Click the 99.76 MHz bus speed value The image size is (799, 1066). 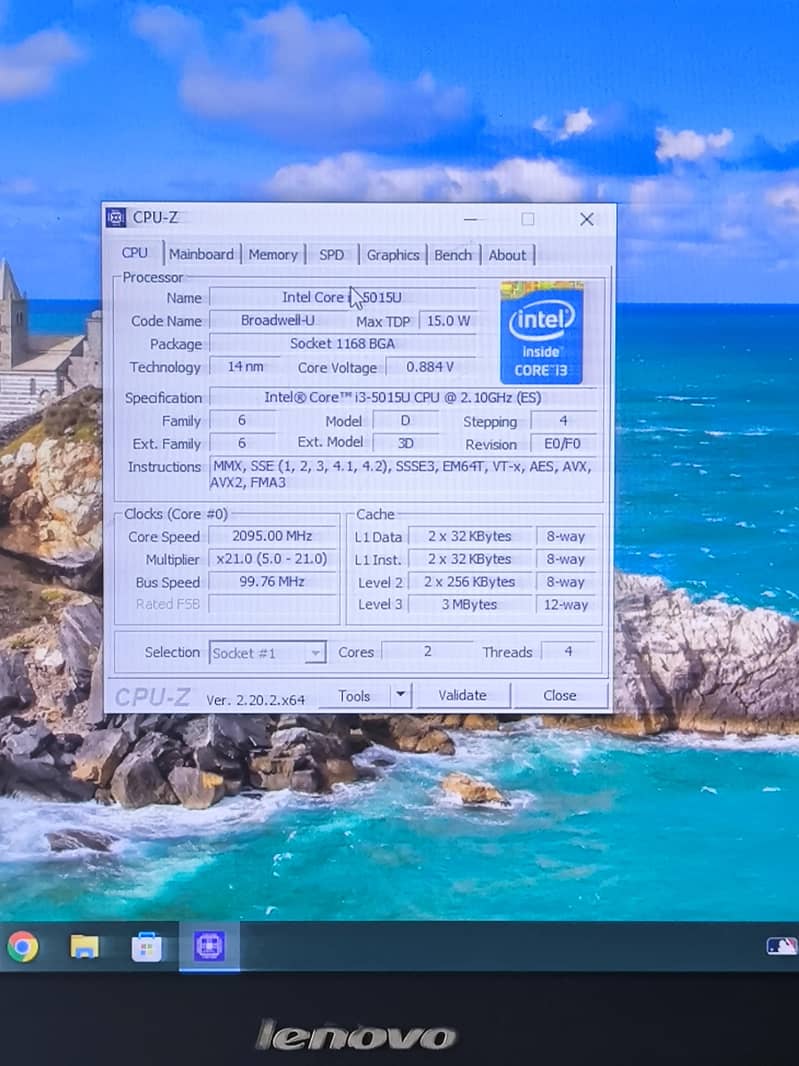[272, 581]
